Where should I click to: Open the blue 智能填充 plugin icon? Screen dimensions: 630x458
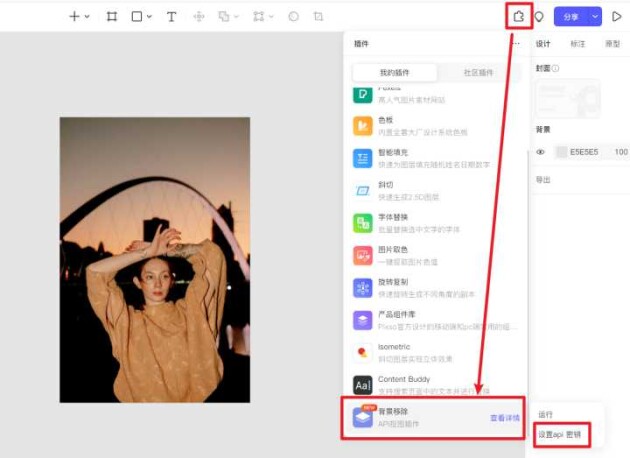[x=363, y=158]
